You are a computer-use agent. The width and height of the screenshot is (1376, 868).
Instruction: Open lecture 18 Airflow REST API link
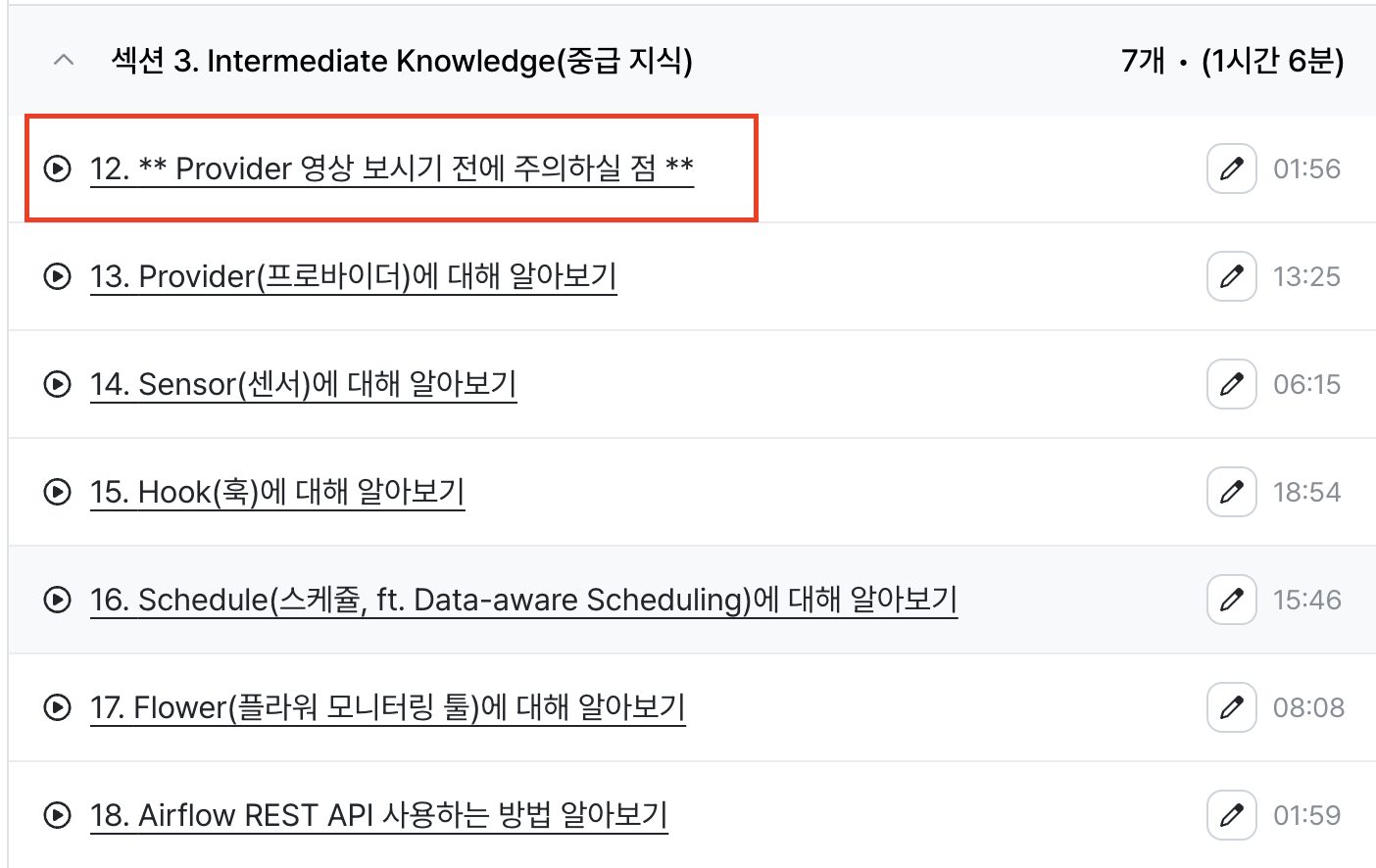378,815
